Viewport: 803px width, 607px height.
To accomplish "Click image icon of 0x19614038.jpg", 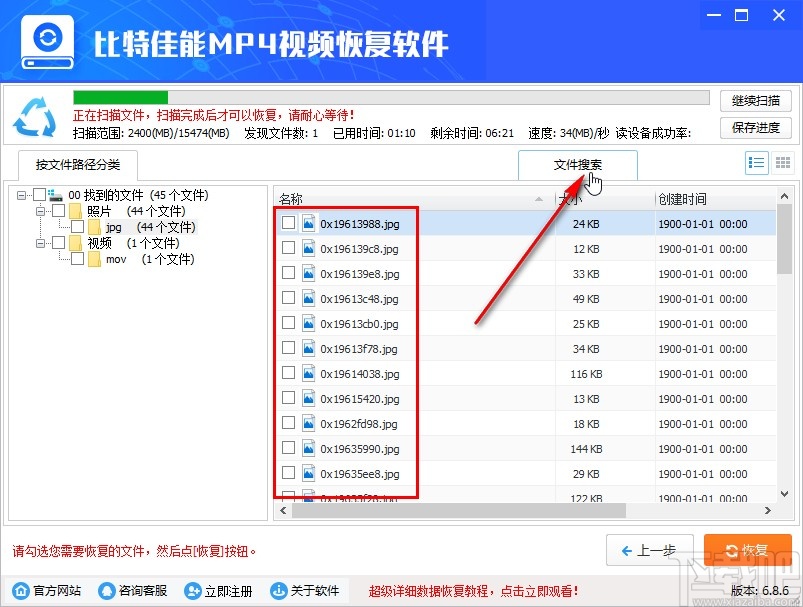I will (x=308, y=373).
